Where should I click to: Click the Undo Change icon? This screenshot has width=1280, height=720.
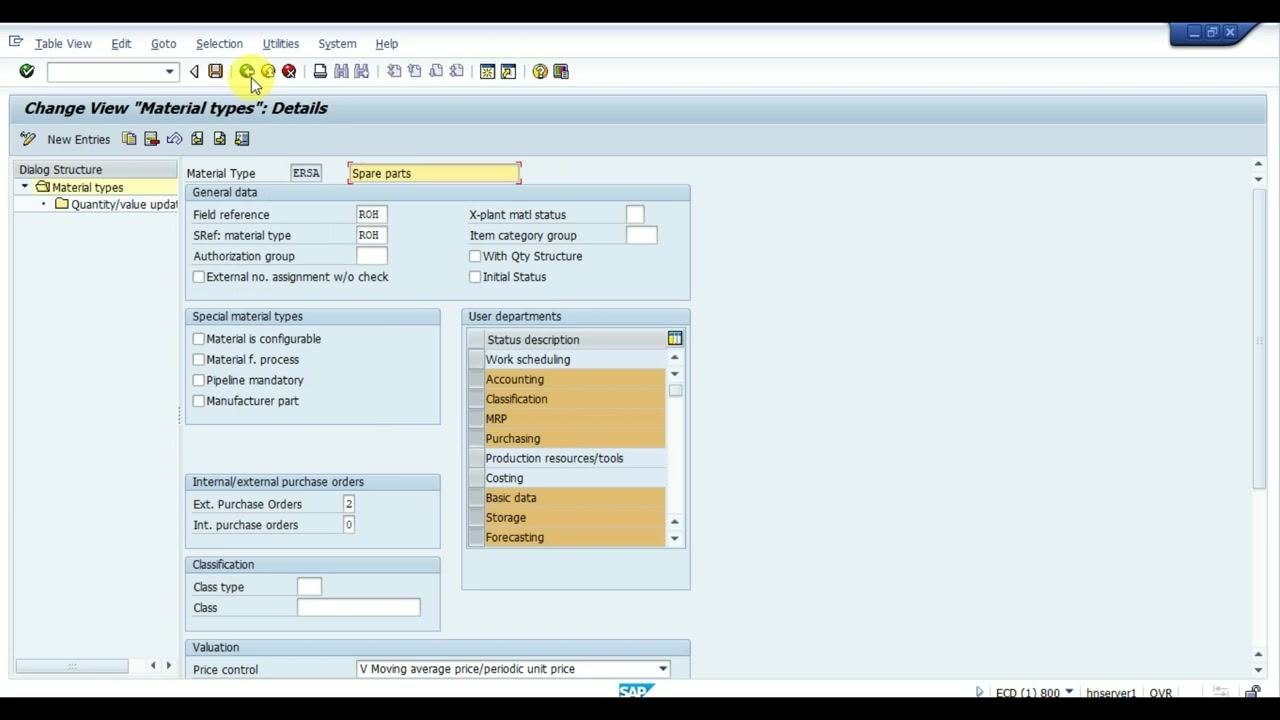click(x=174, y=139)
